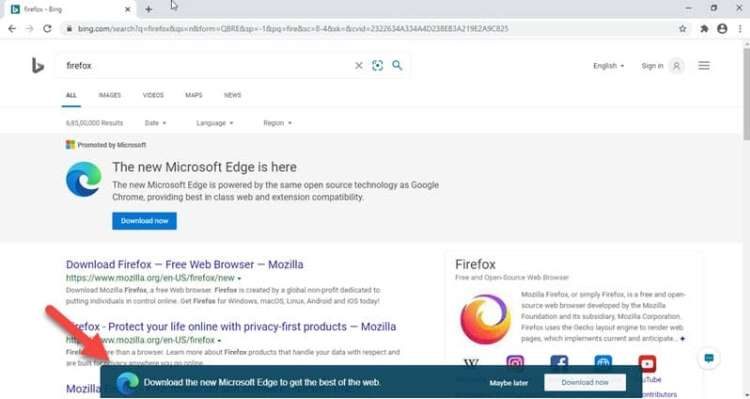Screen dimensions: 750x399
Task: Click blue Download now button in Edge ad
Action: [144, 221]
